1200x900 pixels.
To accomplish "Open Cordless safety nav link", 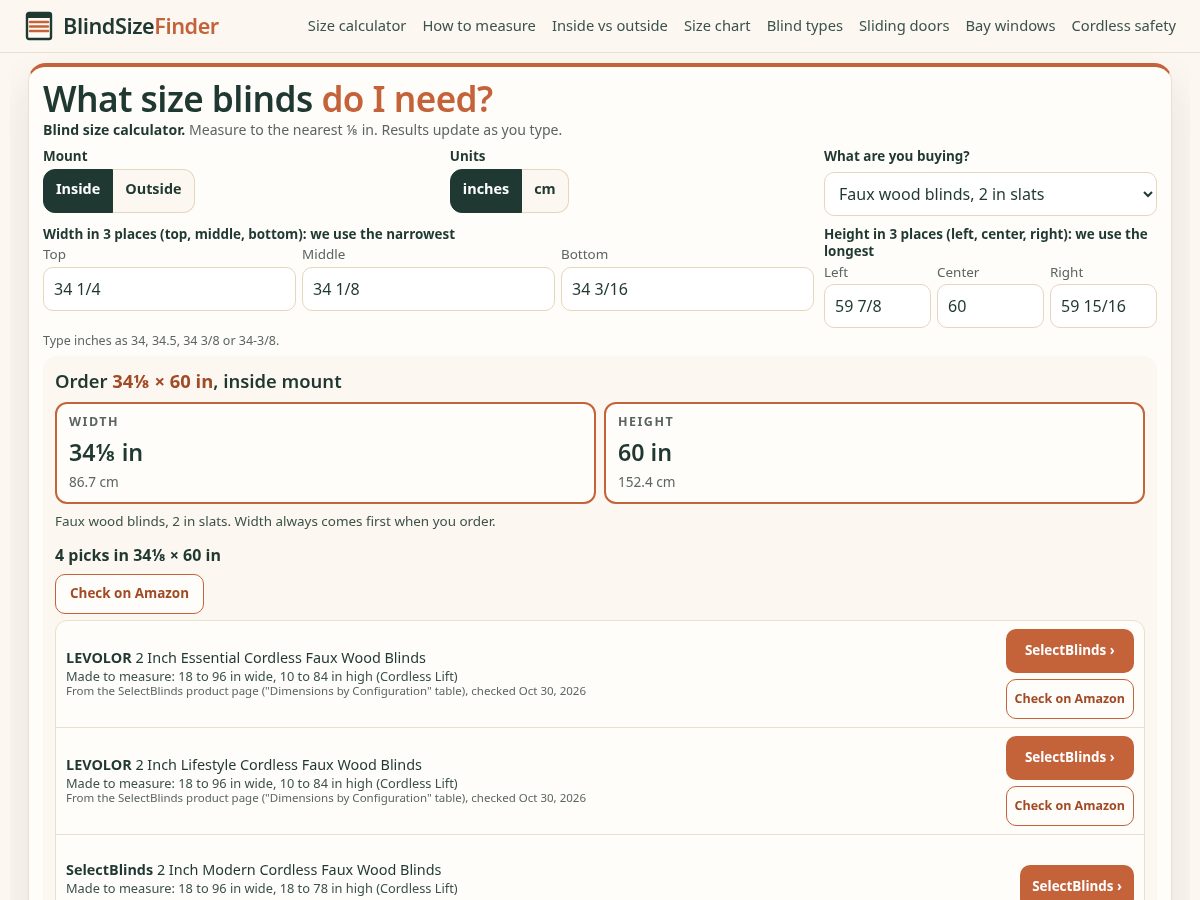I will [x=1124, y=26].
